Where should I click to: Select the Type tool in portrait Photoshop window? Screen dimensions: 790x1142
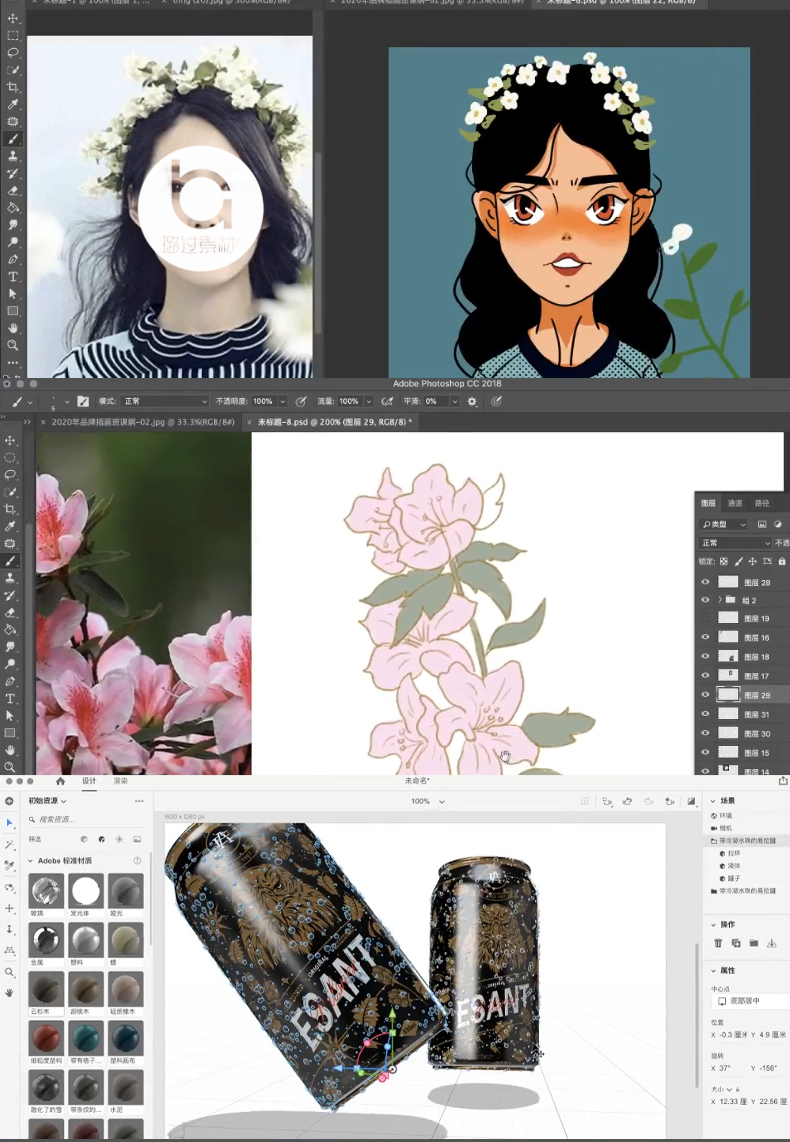(12, 277)
